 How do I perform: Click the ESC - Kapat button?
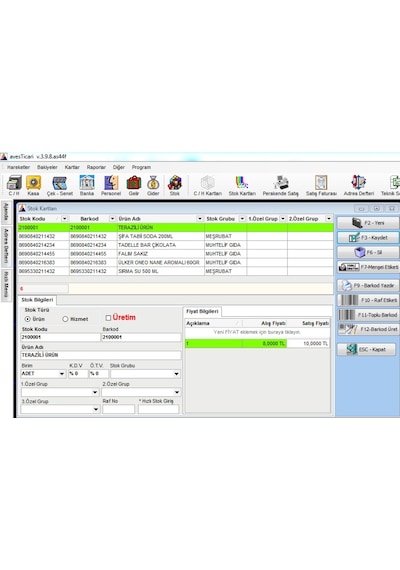pos(366,349)
